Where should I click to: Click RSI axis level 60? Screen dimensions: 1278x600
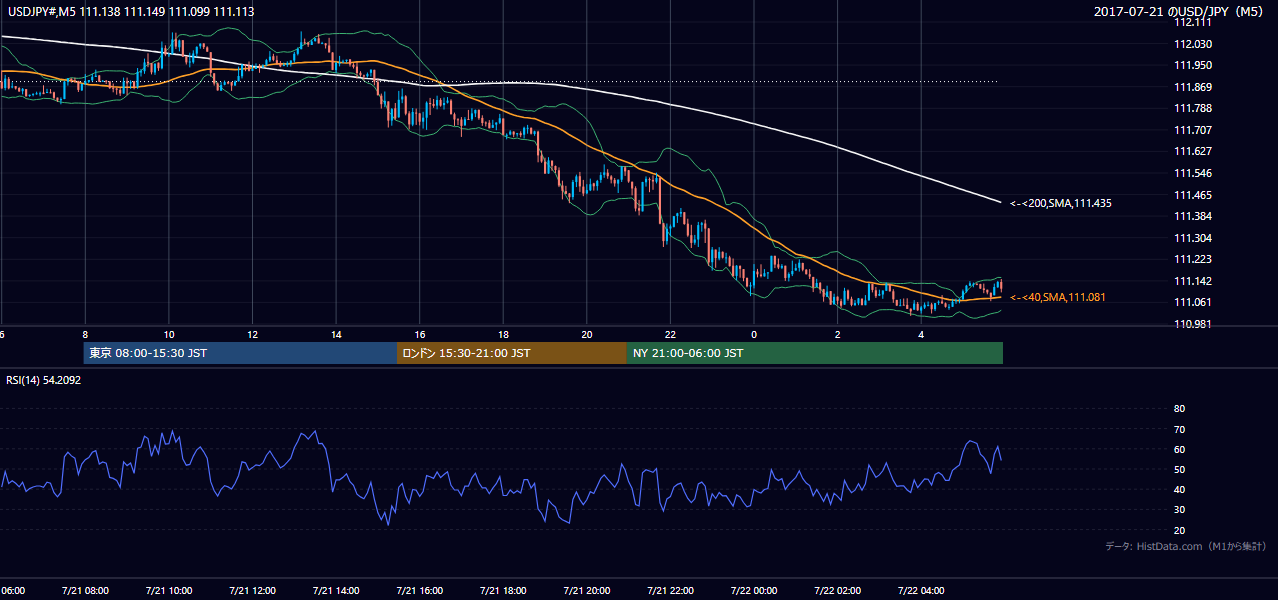click(x=1179, y=449)
